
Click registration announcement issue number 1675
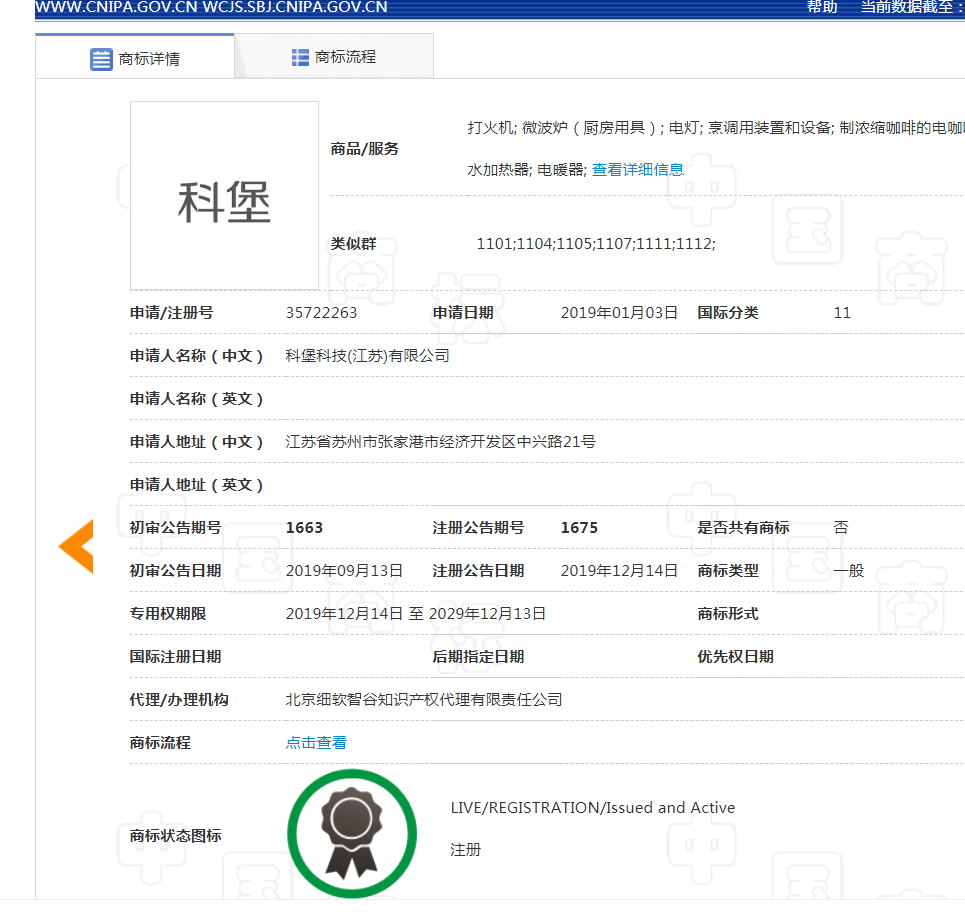pyautogui.click(x=579, y=528)
